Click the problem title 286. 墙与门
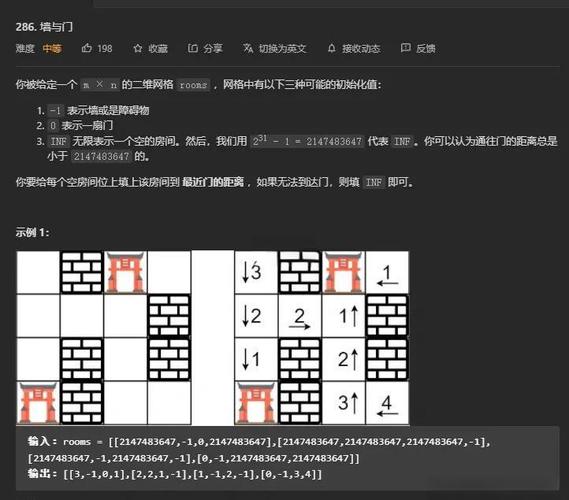 click(44, 27)
